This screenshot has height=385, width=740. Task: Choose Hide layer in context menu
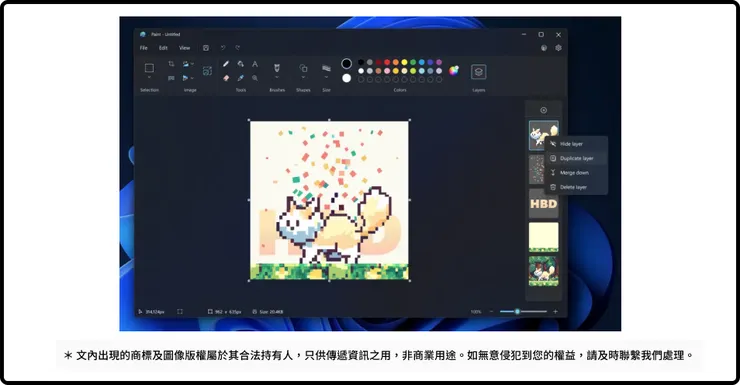(576, 144)
